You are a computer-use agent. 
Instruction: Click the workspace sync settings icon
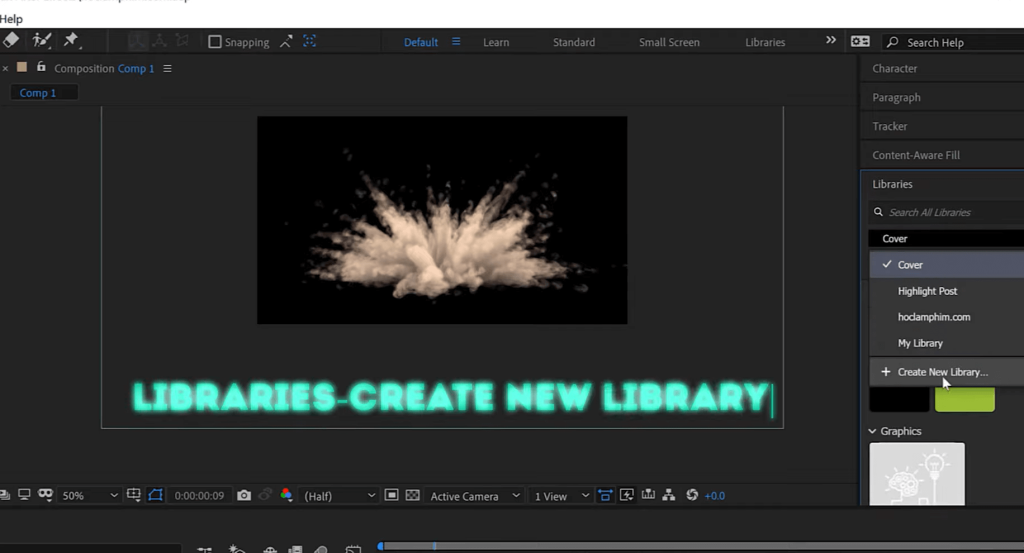[860, 42]
